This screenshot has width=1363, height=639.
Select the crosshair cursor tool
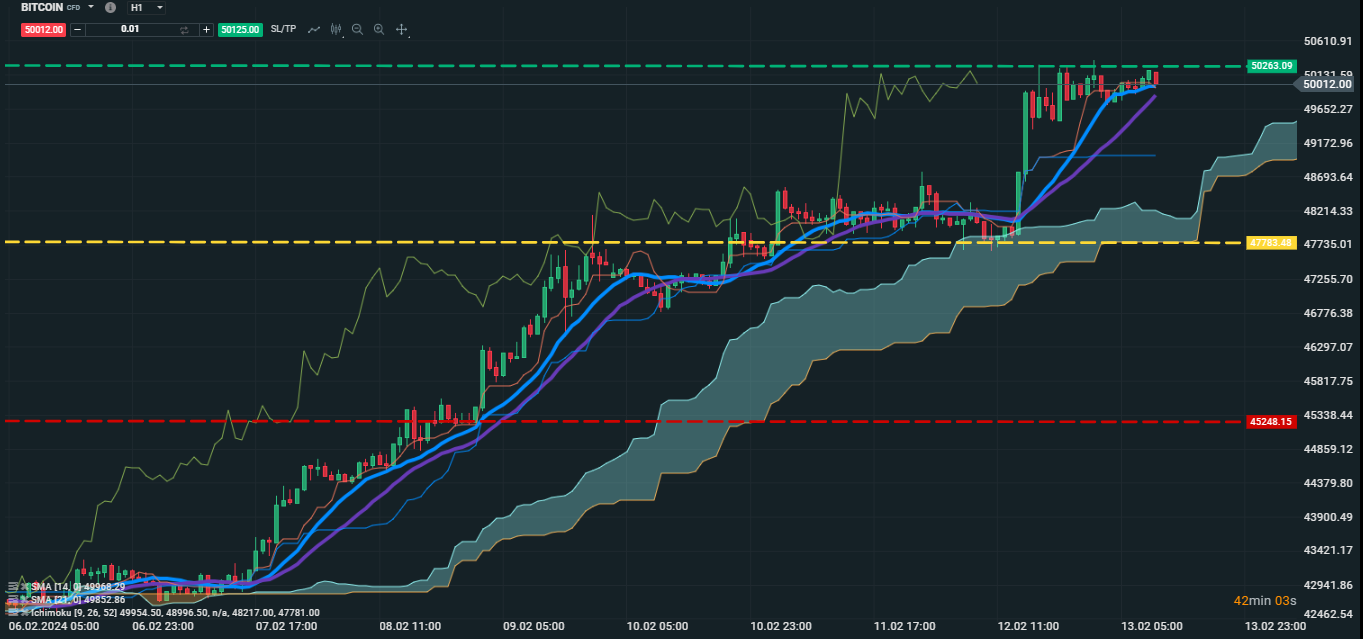401,30
